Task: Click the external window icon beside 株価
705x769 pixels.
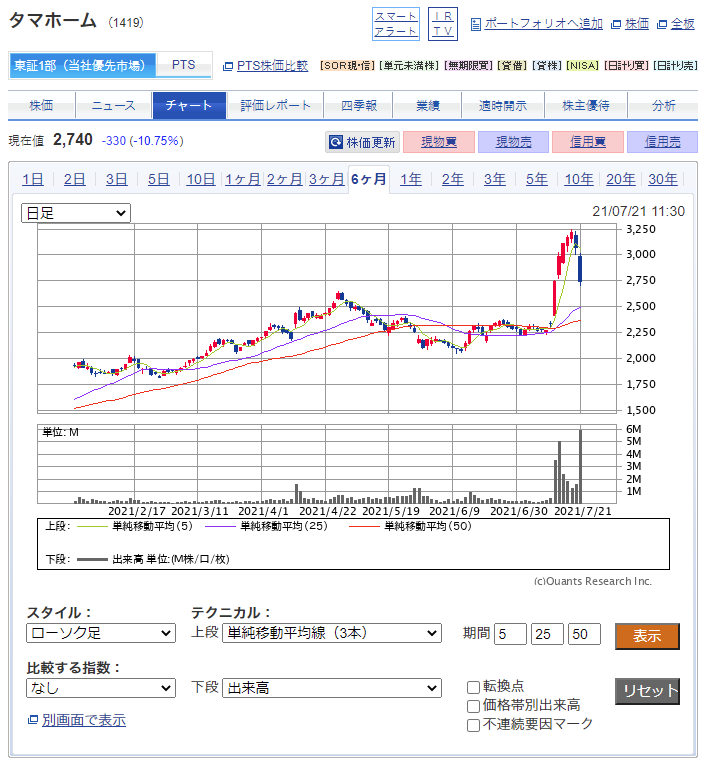Action: point(616,25)
